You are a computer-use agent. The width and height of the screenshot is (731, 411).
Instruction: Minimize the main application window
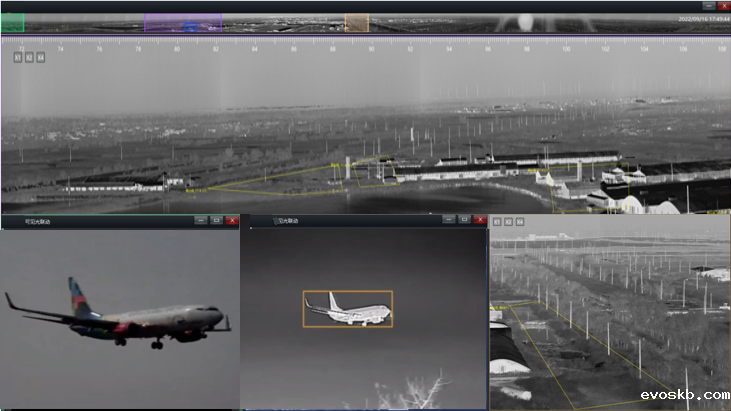(709, 6)
